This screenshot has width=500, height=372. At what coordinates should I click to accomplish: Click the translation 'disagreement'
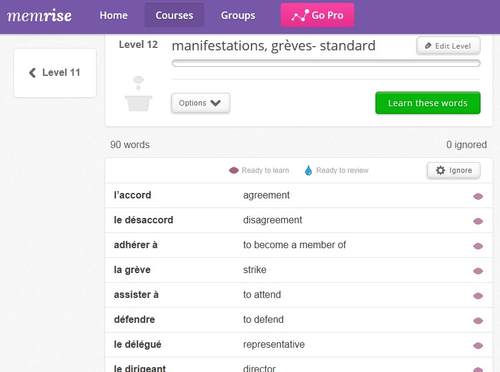coord(272,220)
